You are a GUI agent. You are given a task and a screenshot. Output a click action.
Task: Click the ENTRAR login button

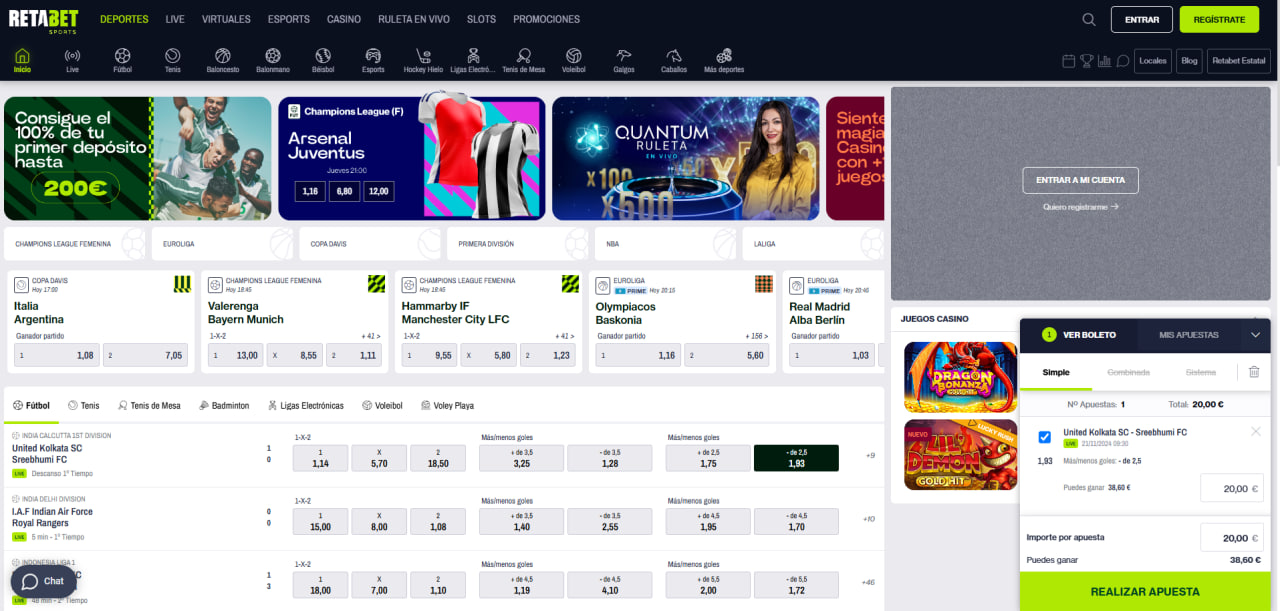pos(1142,19)
